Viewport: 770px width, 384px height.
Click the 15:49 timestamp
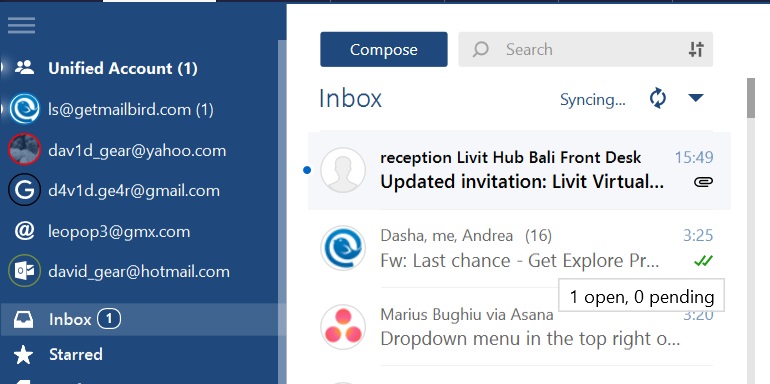tap(694, 157)
